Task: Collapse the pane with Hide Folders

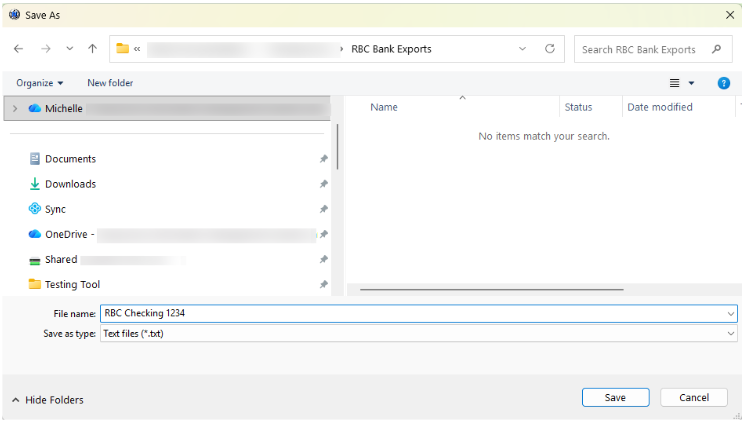Action: pos(47,400)
